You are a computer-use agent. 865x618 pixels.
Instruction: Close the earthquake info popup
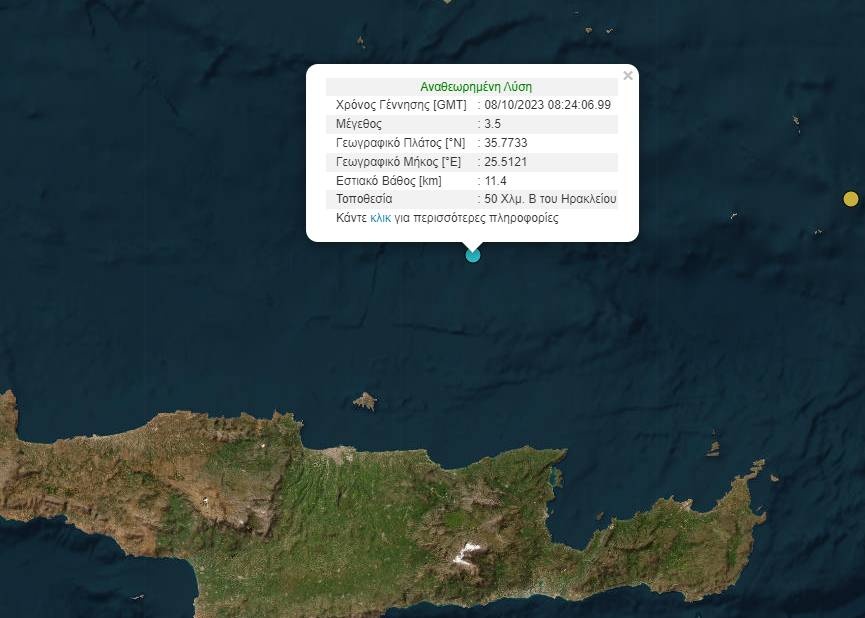point(628,76)
